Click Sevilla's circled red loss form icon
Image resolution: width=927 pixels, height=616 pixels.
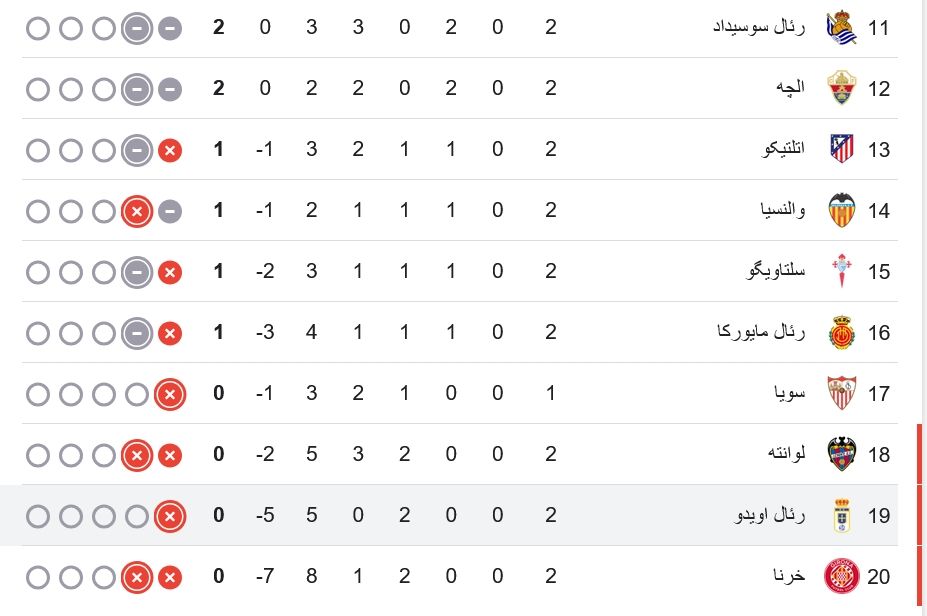[x=170, y=394]
